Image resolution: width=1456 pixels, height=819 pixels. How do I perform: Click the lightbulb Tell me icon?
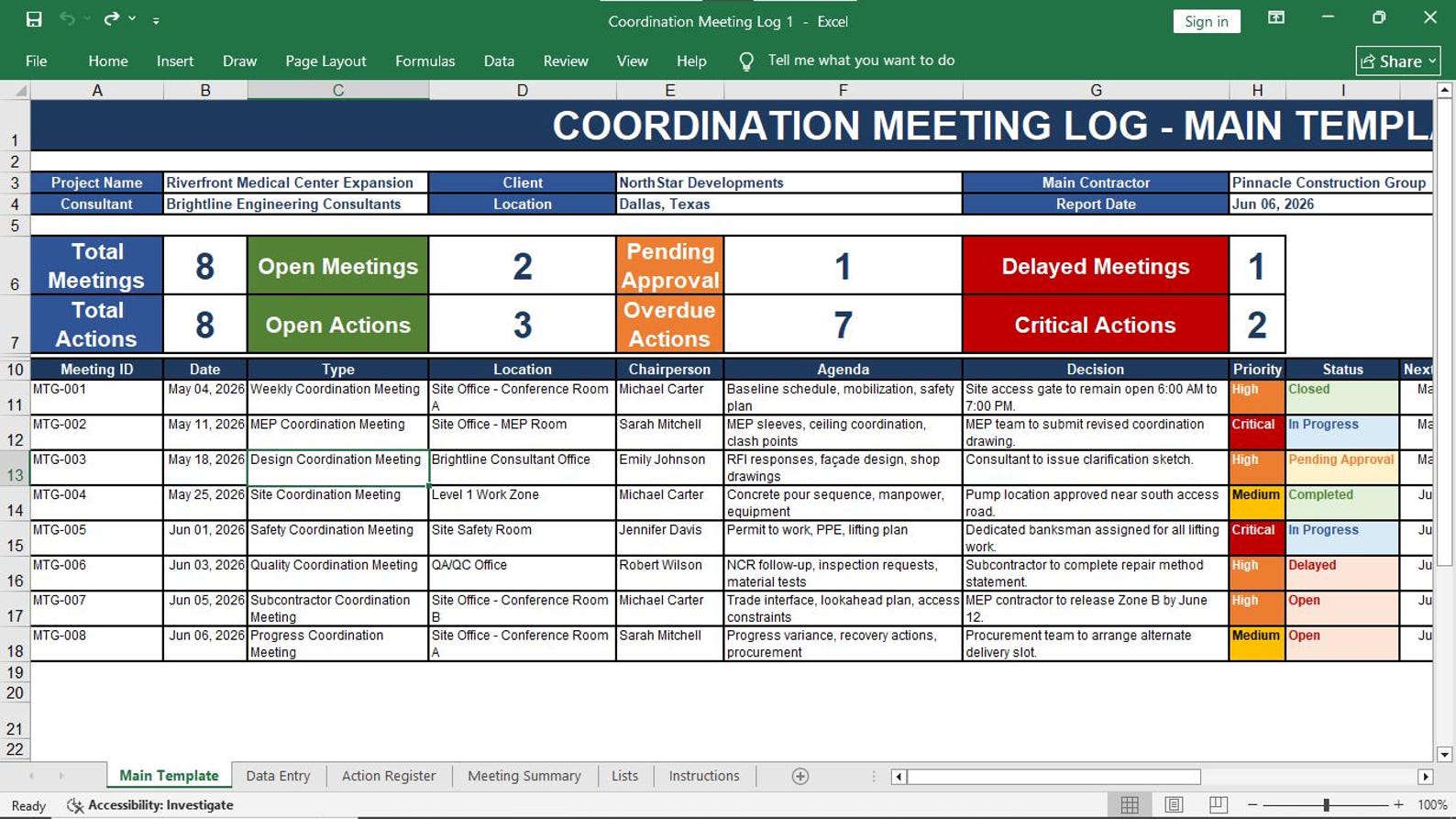746,61
